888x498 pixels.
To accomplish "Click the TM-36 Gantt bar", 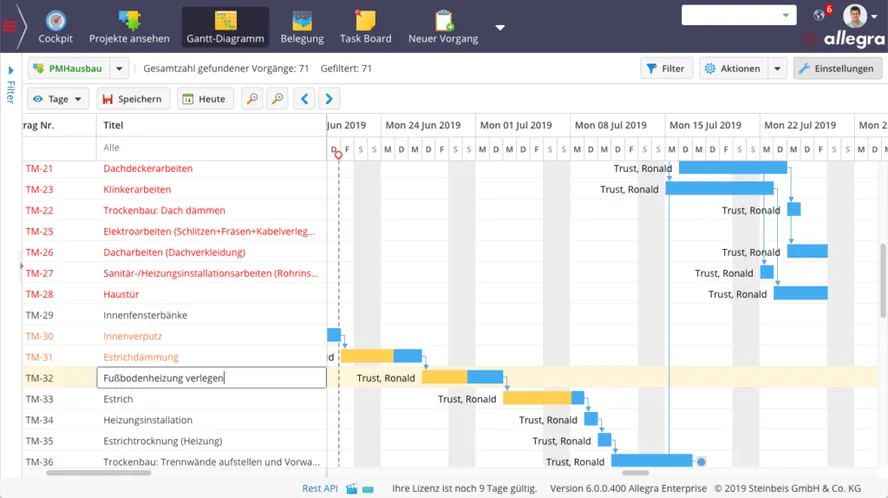I will (652, 461).
